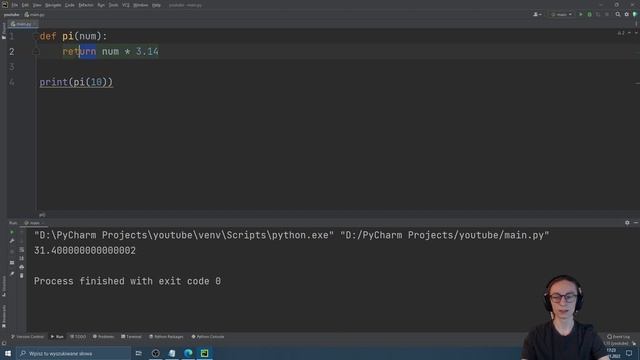
Task: Toggle scroll to end in Run console
Action: tap(22, 258)
